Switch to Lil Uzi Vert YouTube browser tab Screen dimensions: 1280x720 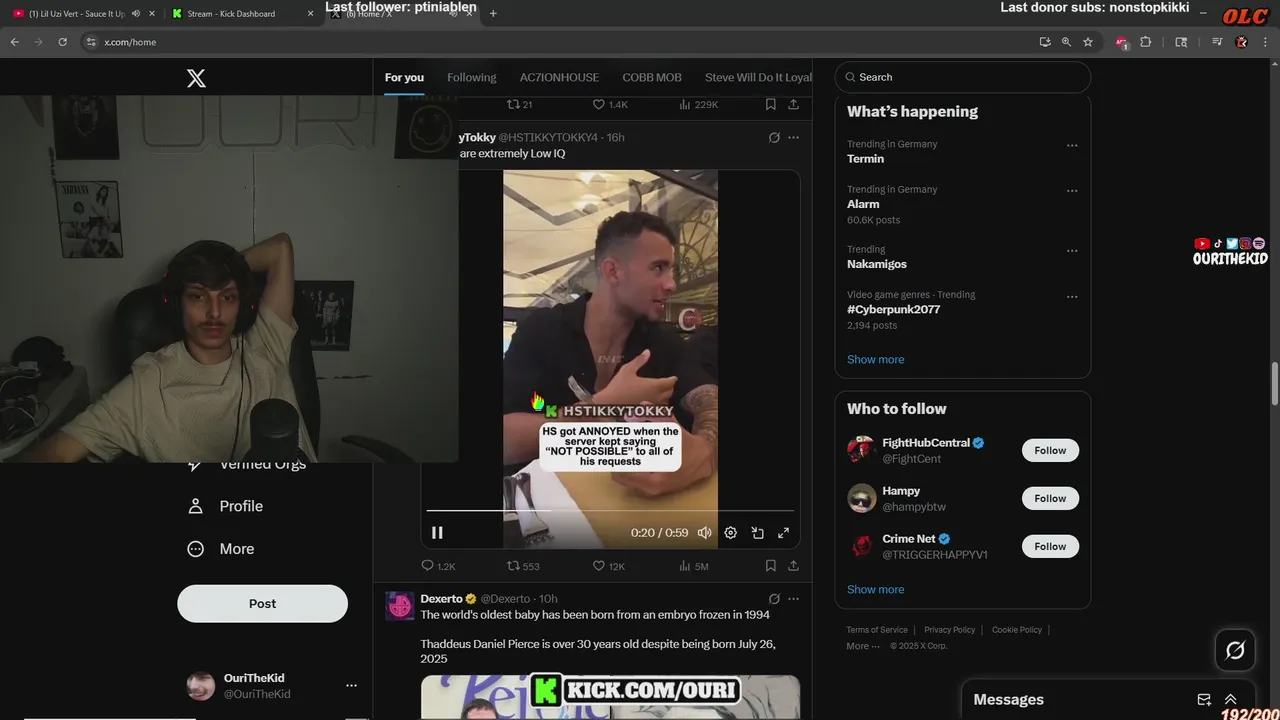[x=78, y=14]
